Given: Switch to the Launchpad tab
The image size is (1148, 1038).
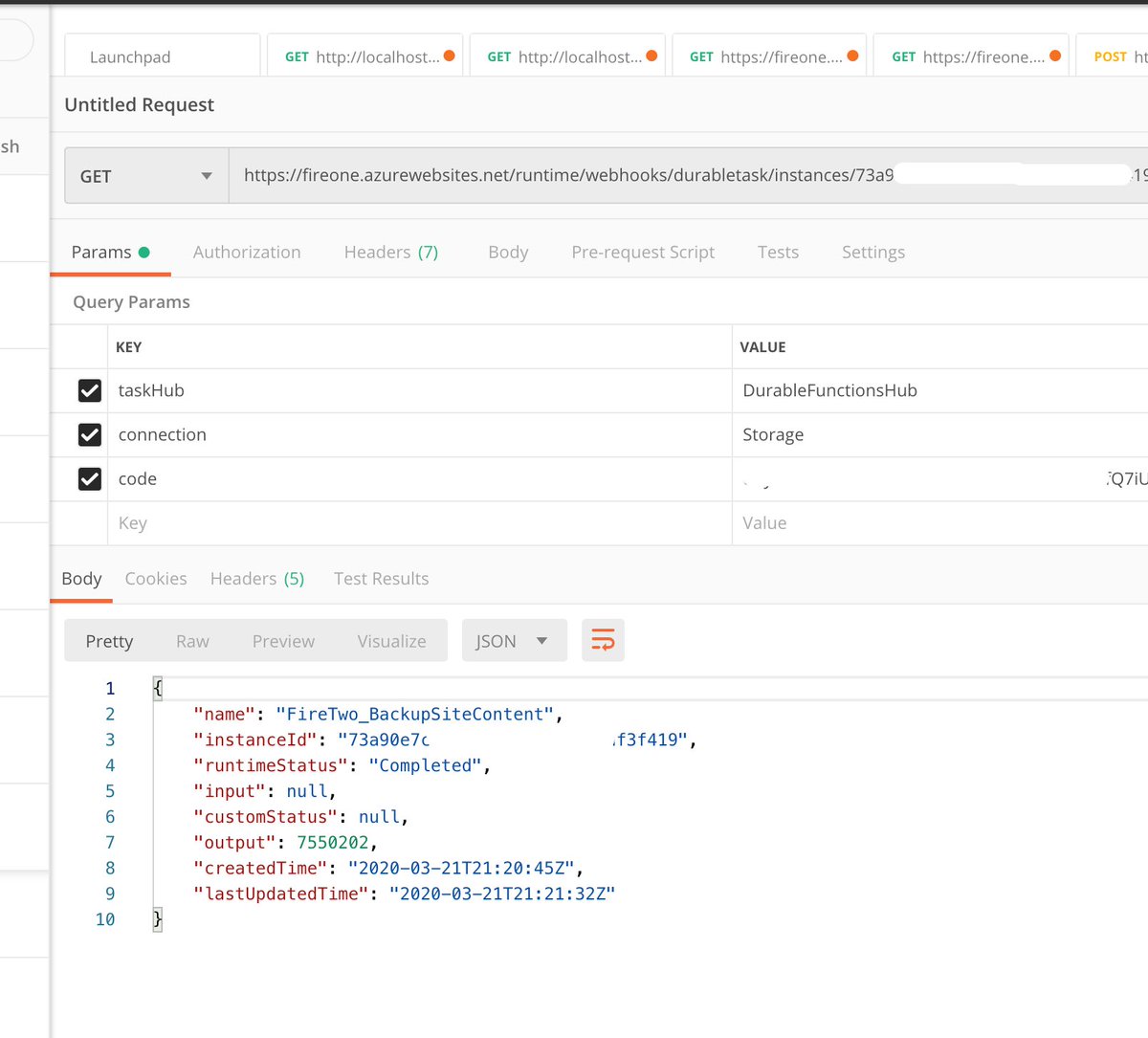Looking at the screenshot, I should pyautogui.click(x=163, y=56).
